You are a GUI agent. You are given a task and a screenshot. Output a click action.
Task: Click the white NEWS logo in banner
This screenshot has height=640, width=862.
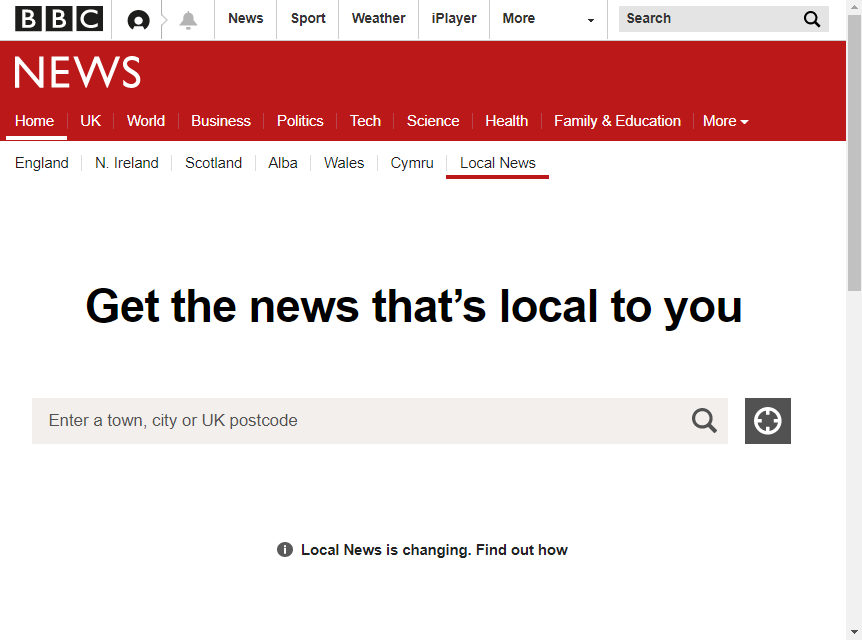coord(77,72)
